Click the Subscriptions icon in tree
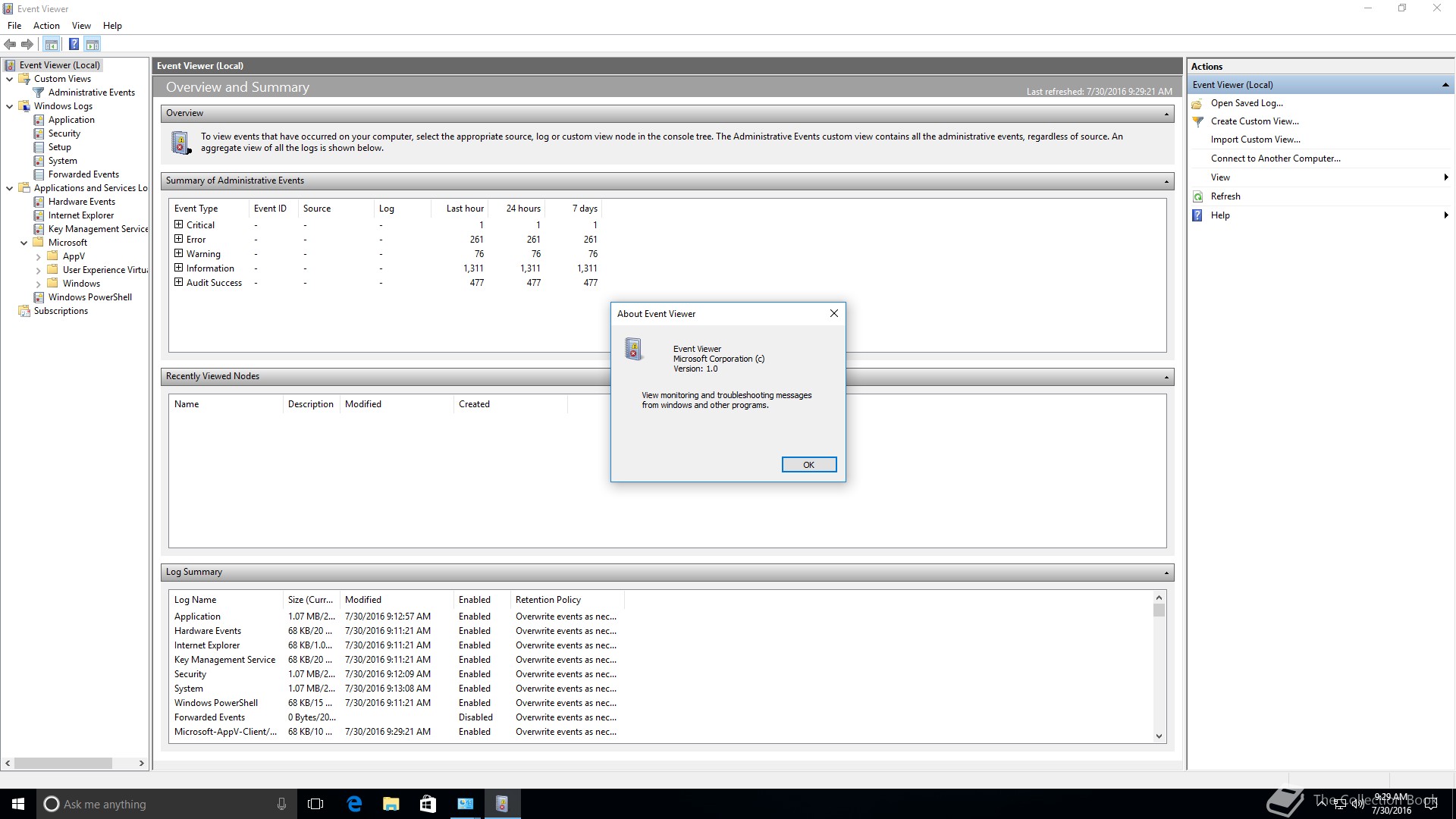The height and width of the screenshot is (819, 1456). click(24, 311)
